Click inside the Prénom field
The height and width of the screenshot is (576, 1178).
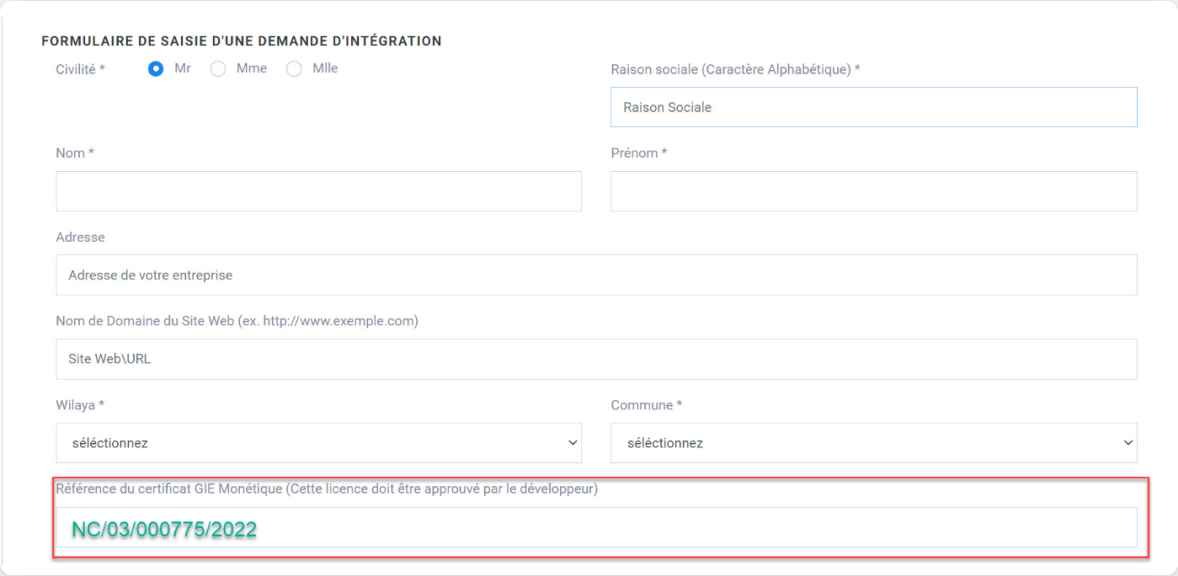pos(874,191)
